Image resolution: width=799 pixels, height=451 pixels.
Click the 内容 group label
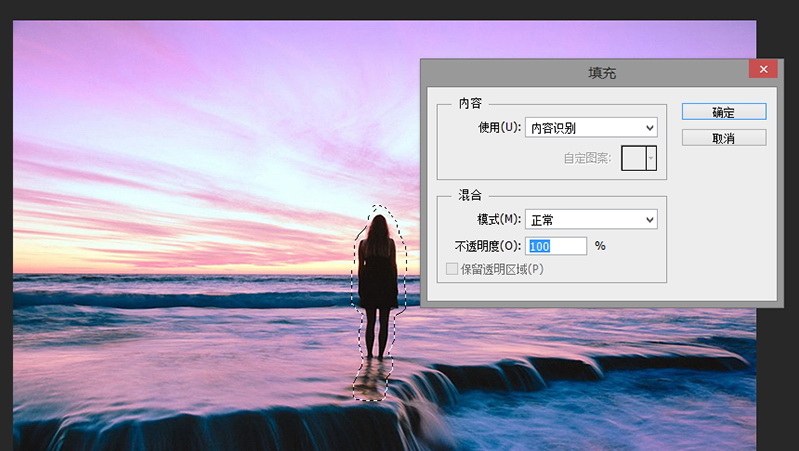pyautogui.click(x=470, y=103)
